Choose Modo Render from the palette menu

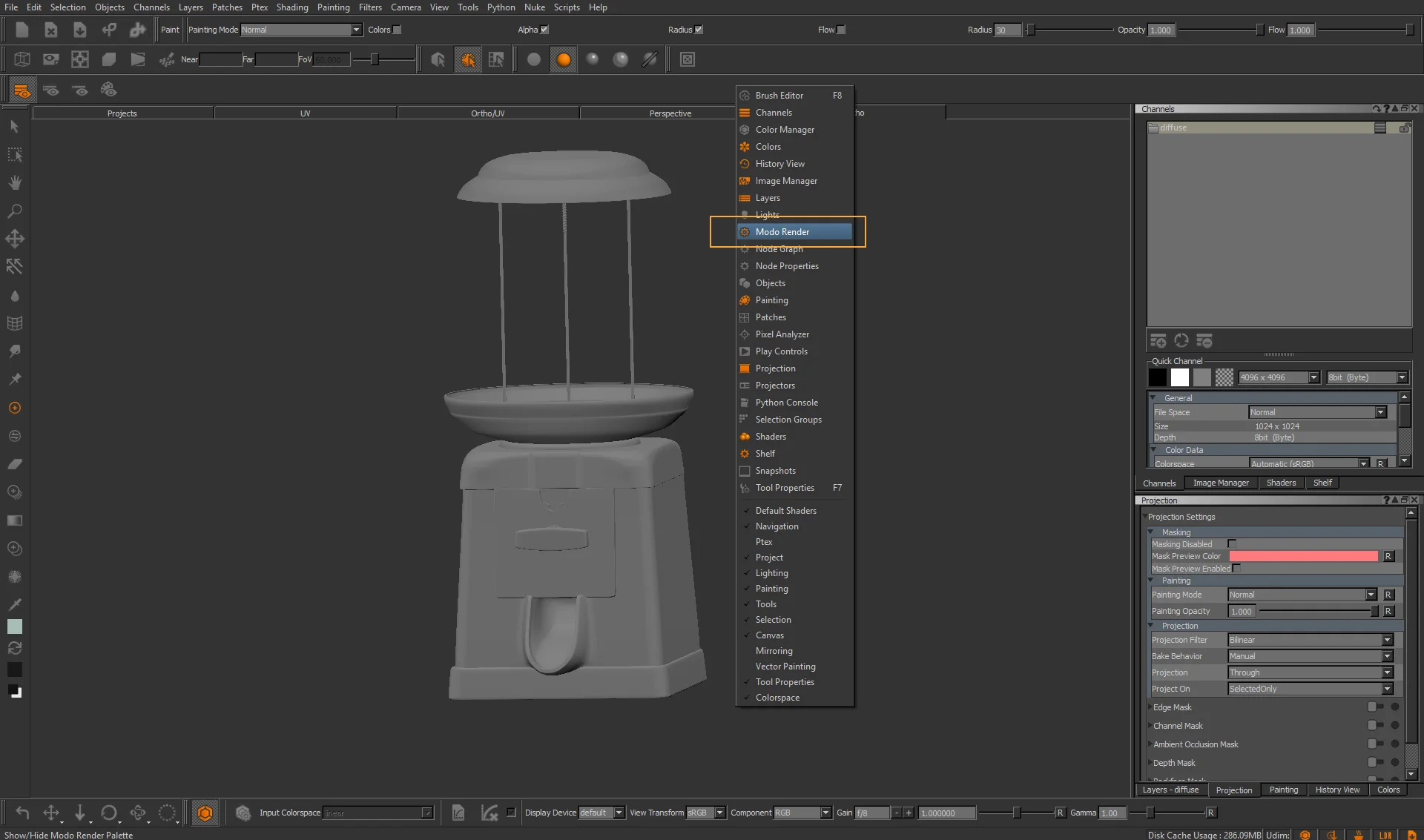tap(782, 232)
